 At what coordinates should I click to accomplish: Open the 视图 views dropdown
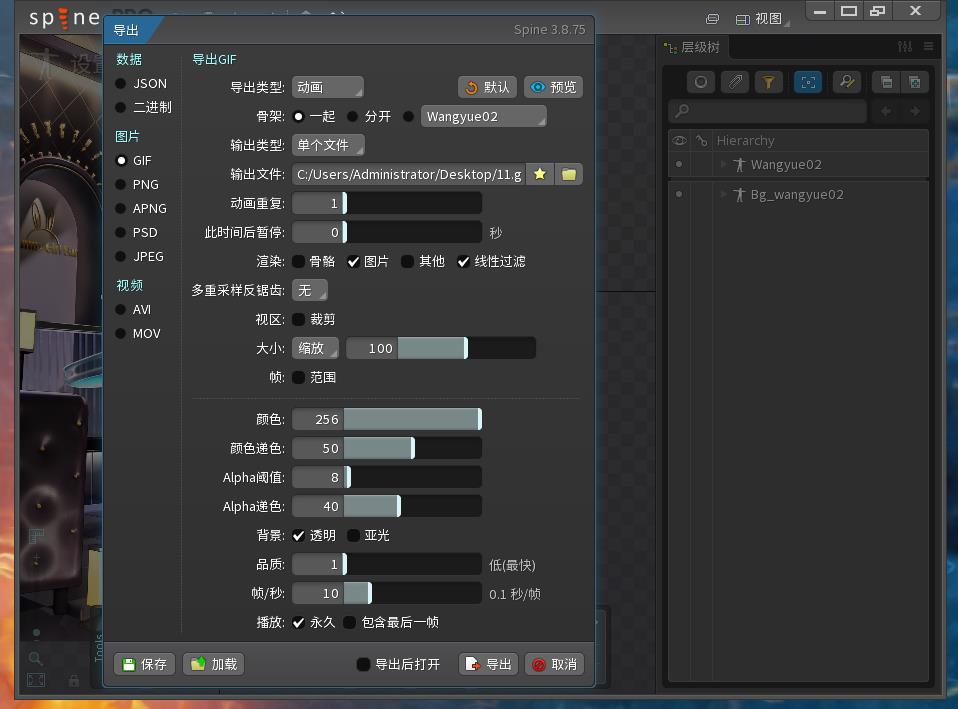762,19
